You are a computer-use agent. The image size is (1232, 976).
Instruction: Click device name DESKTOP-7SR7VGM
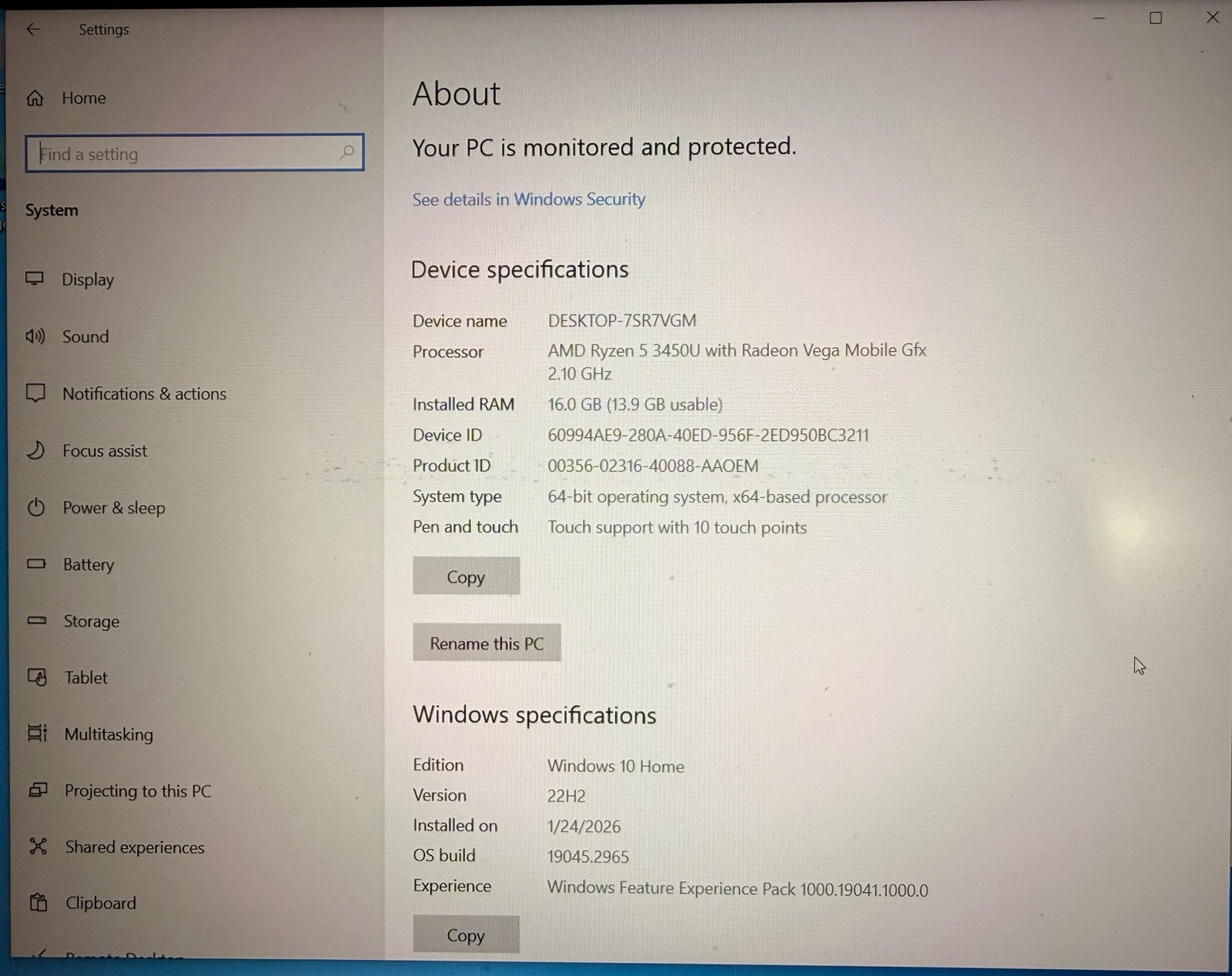click(622, 320)
